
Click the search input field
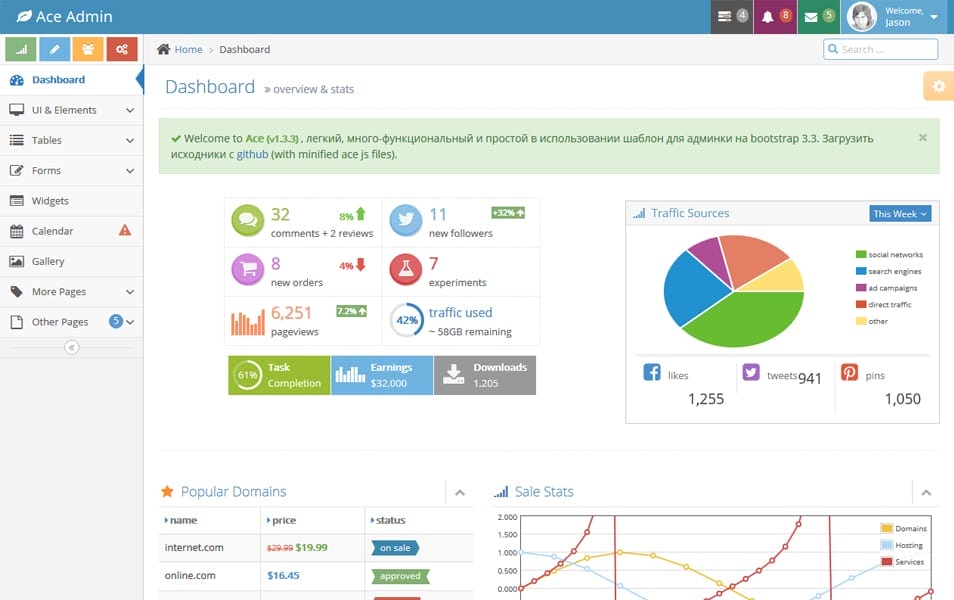click(x=880, y=48)
